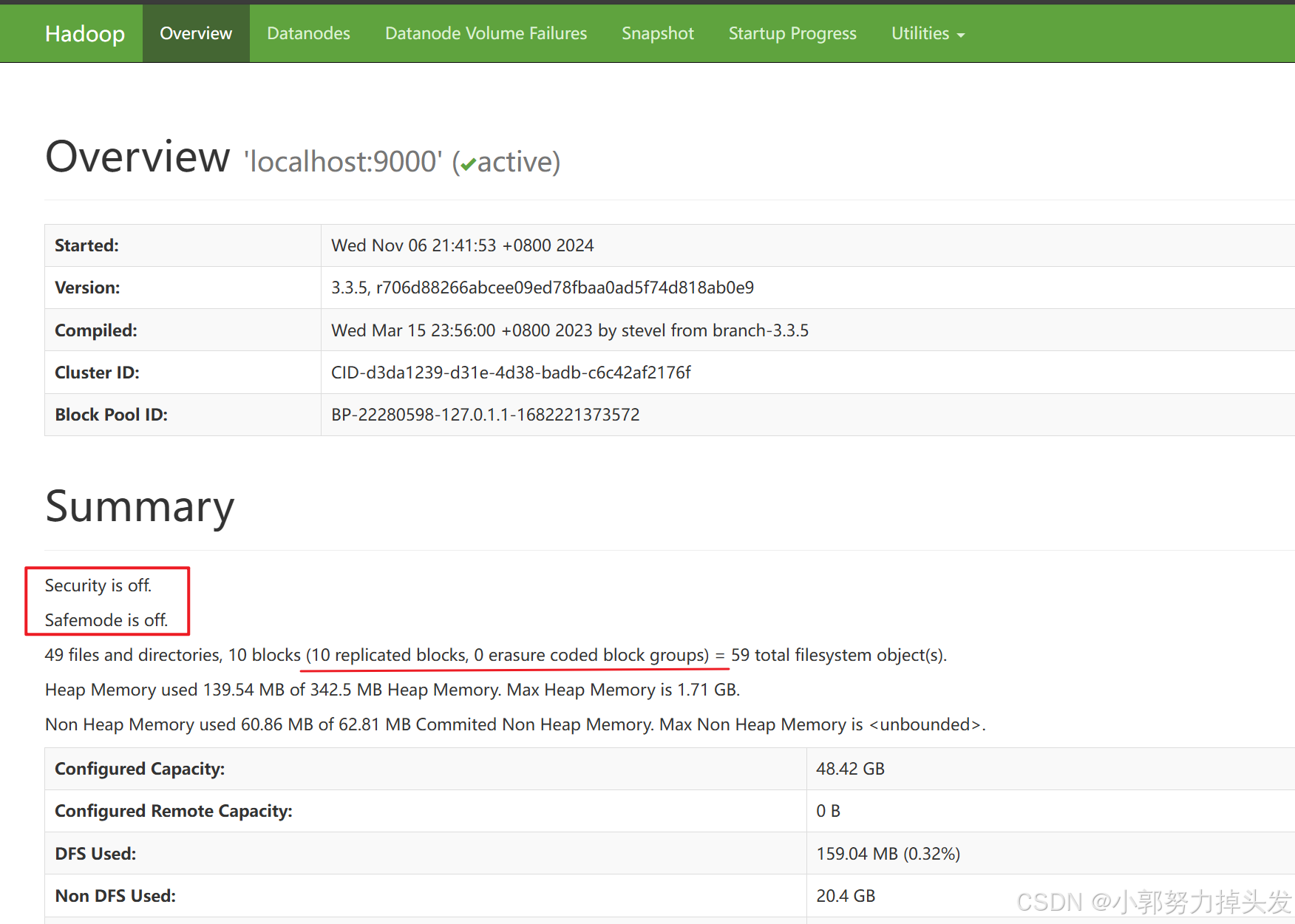Click the 'Security is off.' text

coord(98,585)
